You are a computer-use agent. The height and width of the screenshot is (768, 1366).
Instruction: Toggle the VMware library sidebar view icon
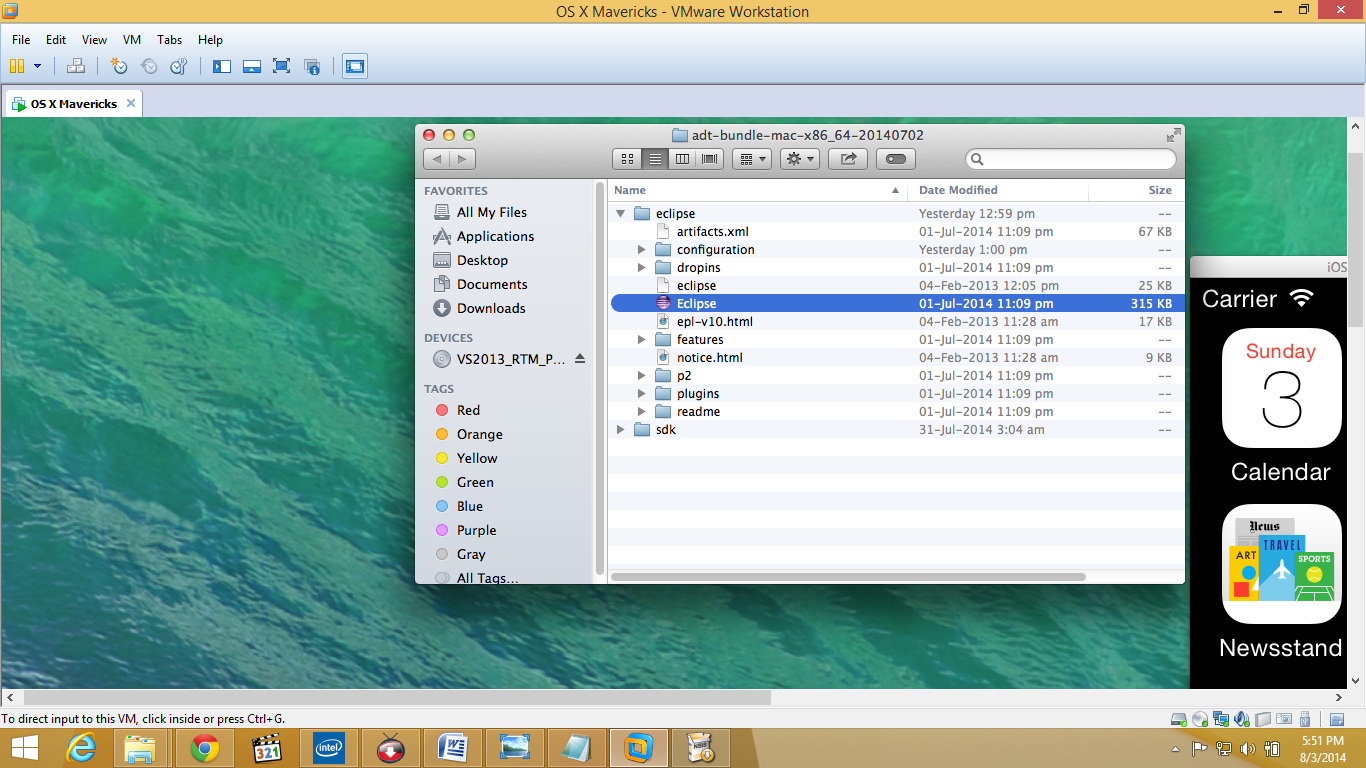pos(222,66)
